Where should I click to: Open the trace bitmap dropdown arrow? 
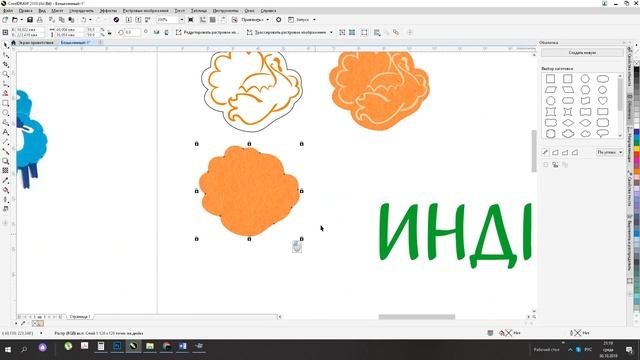[331, 32]
